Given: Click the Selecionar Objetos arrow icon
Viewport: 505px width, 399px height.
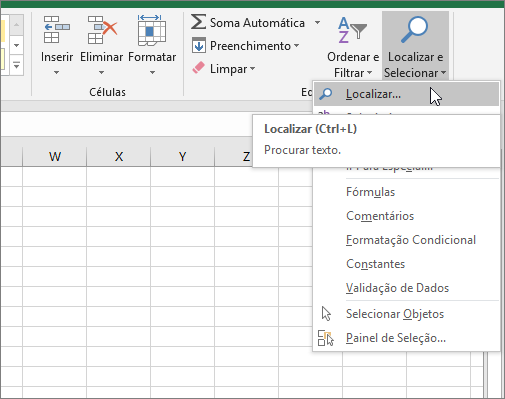Looking at the screenshot, I should click(x=326, y=314).
